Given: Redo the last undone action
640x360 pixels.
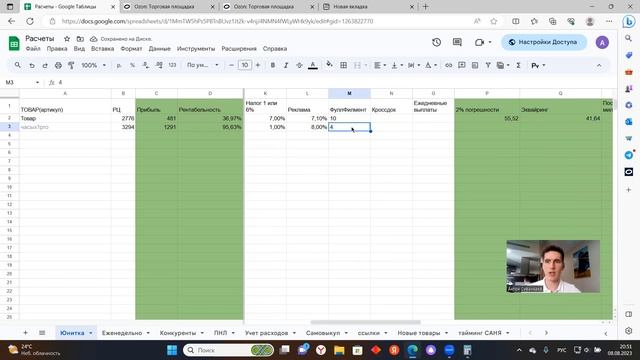Looking at the screenshot, I should [x=45, y=65].
